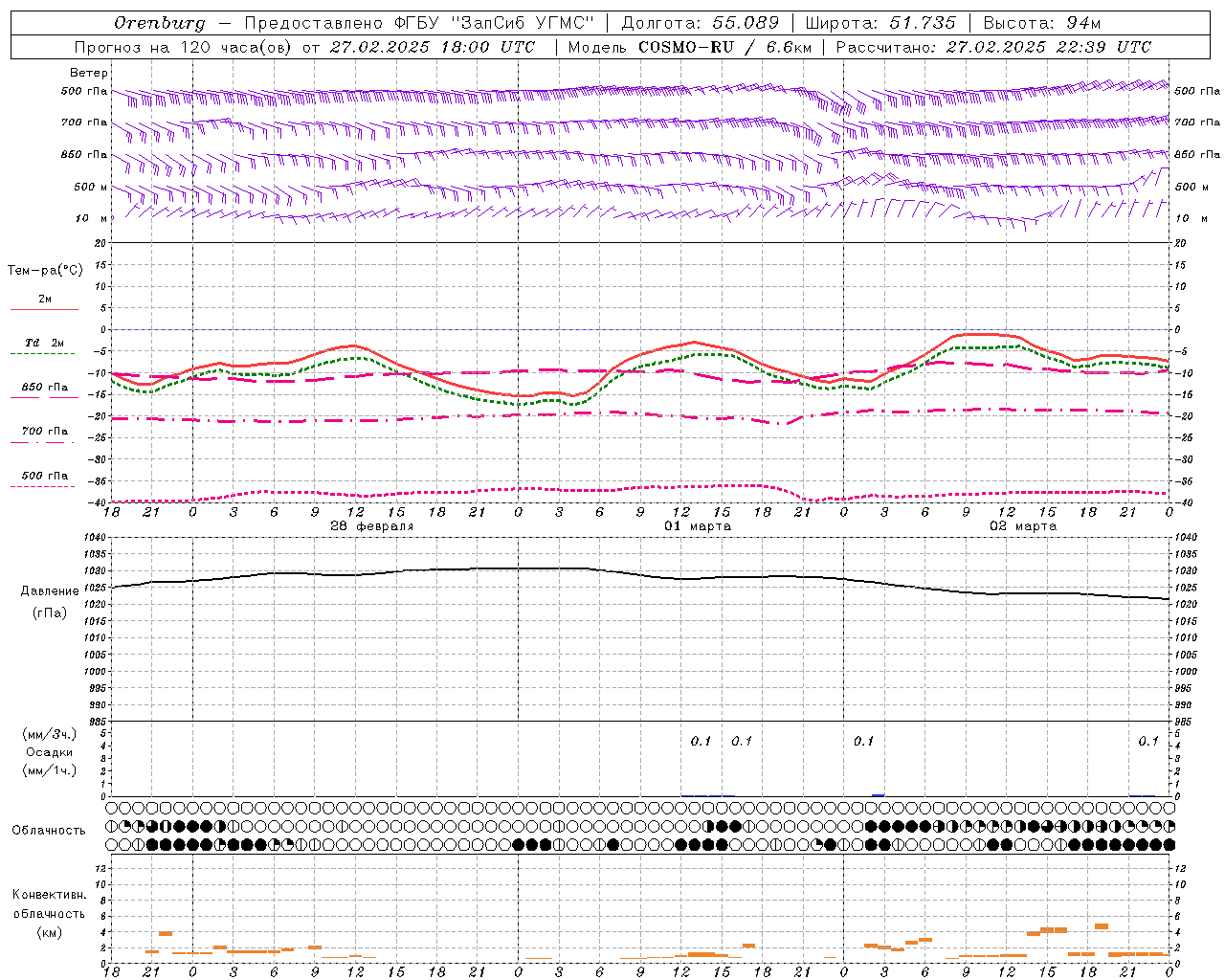1225x980 pixels.
Task: Click the 01 марта date label
Action: tap(698, 526)
